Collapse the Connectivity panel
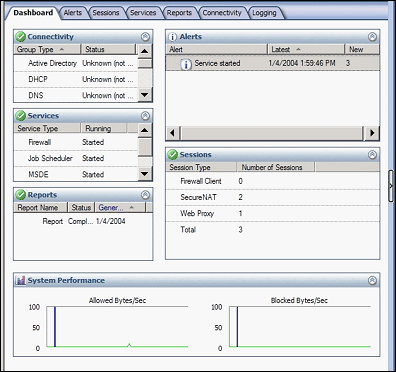This screenshot has height=372, width=396. 145,37
